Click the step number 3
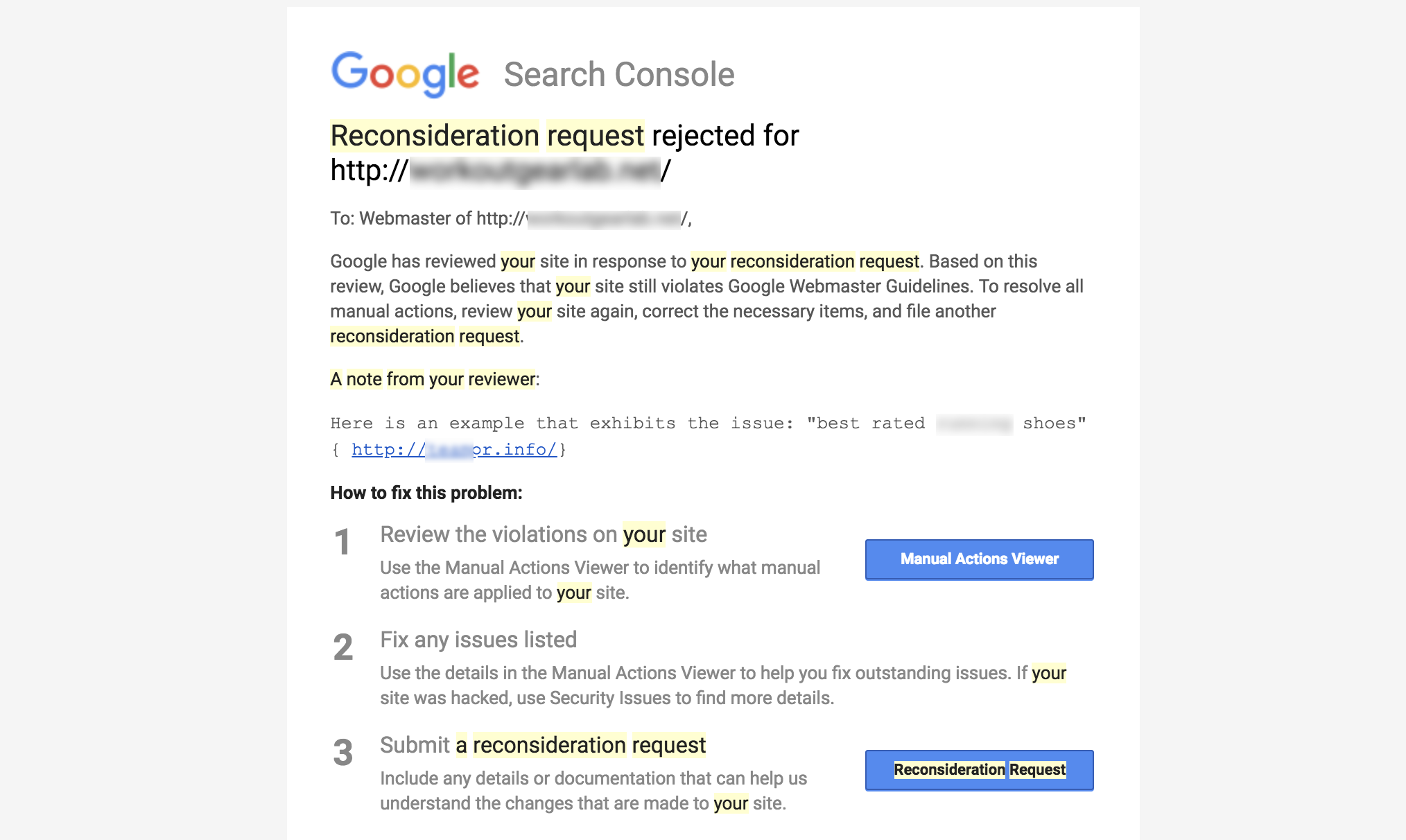Screen dimensions: 1406x840 (x=342, y=753)
